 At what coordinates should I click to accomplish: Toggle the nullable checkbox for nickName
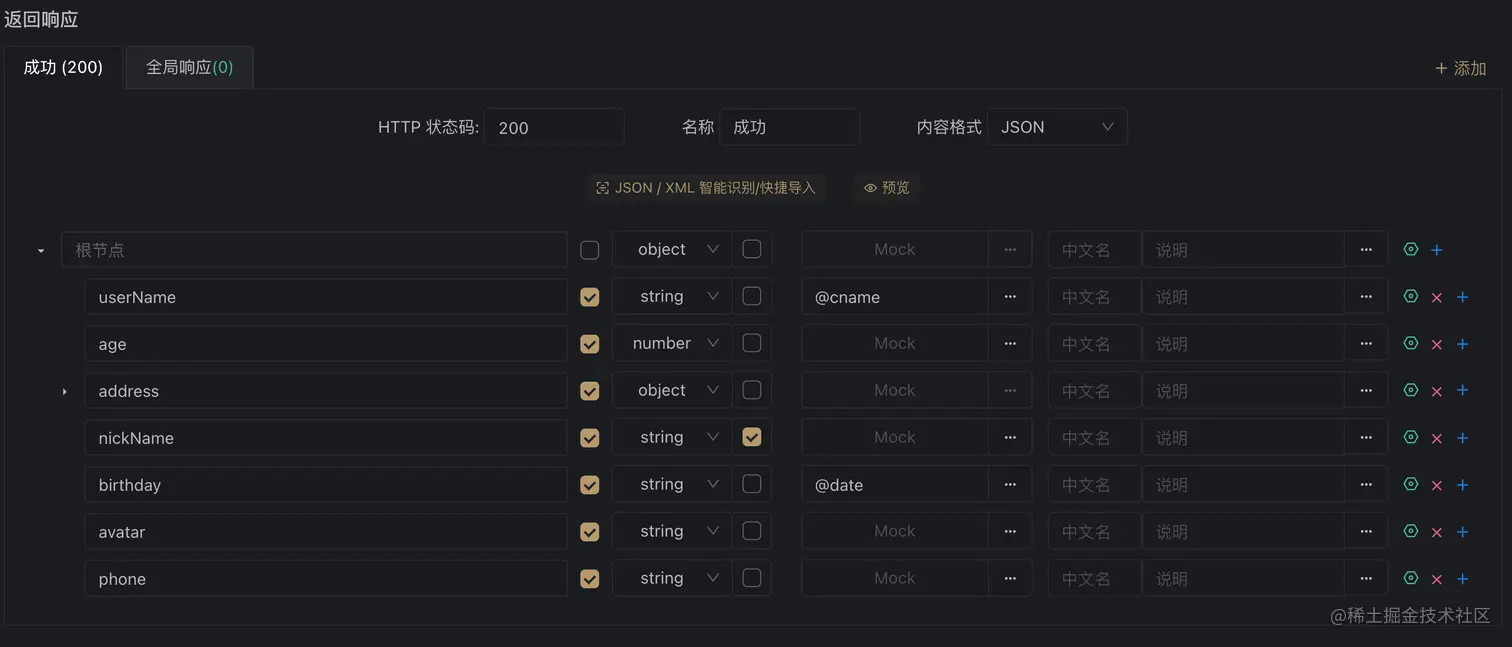pos(752,437)
